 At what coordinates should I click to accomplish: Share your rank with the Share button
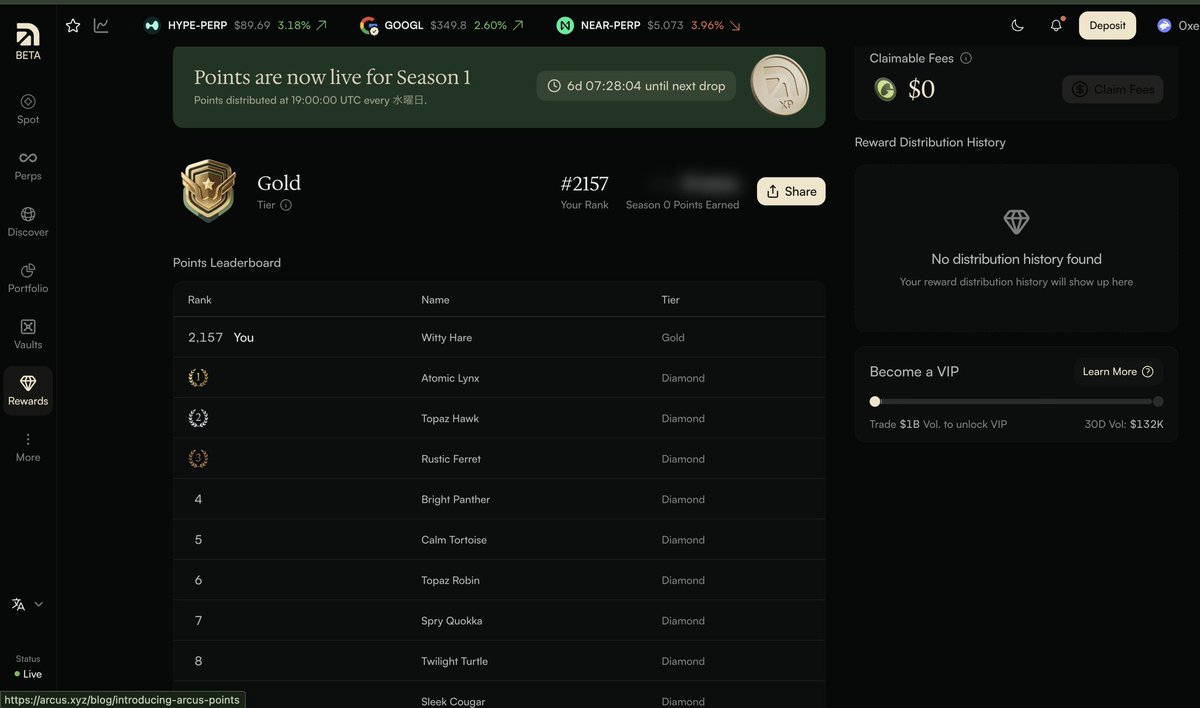791,191
